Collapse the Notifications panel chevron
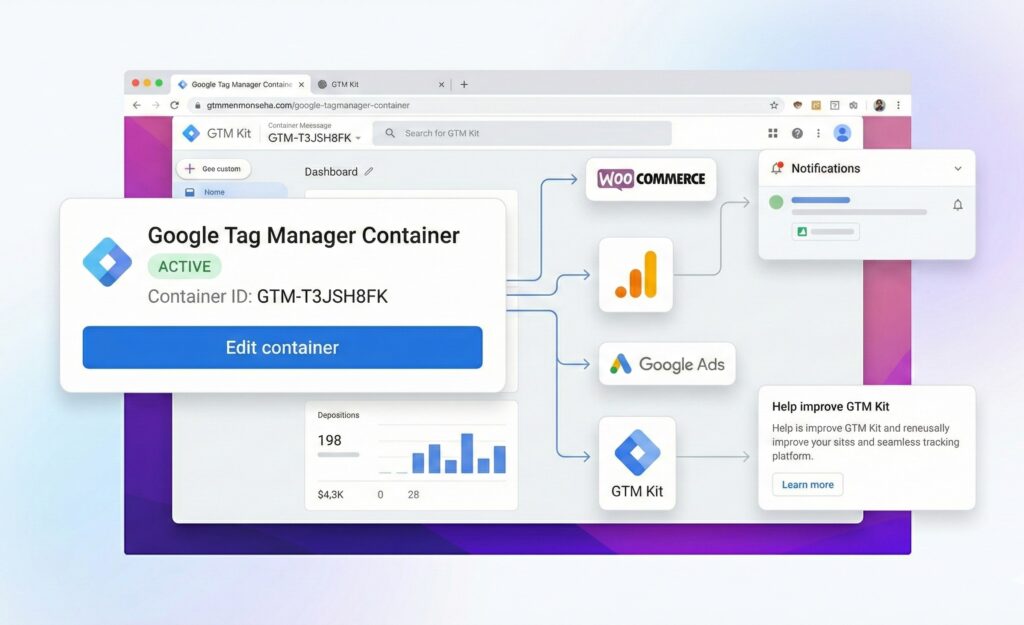 click(958, 168)
